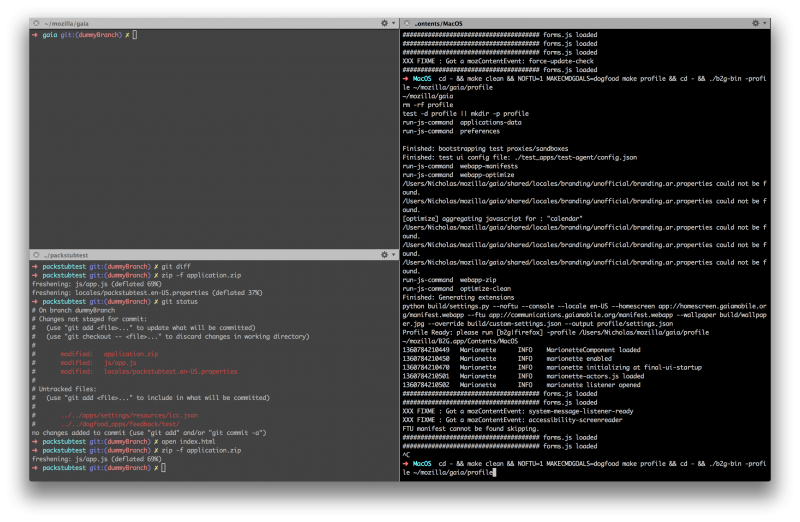Image resolution: width=800 pixels, height=522 pixels.
Task: Click the cursor on the last packstubtest prompt
Action: point(163,467)
